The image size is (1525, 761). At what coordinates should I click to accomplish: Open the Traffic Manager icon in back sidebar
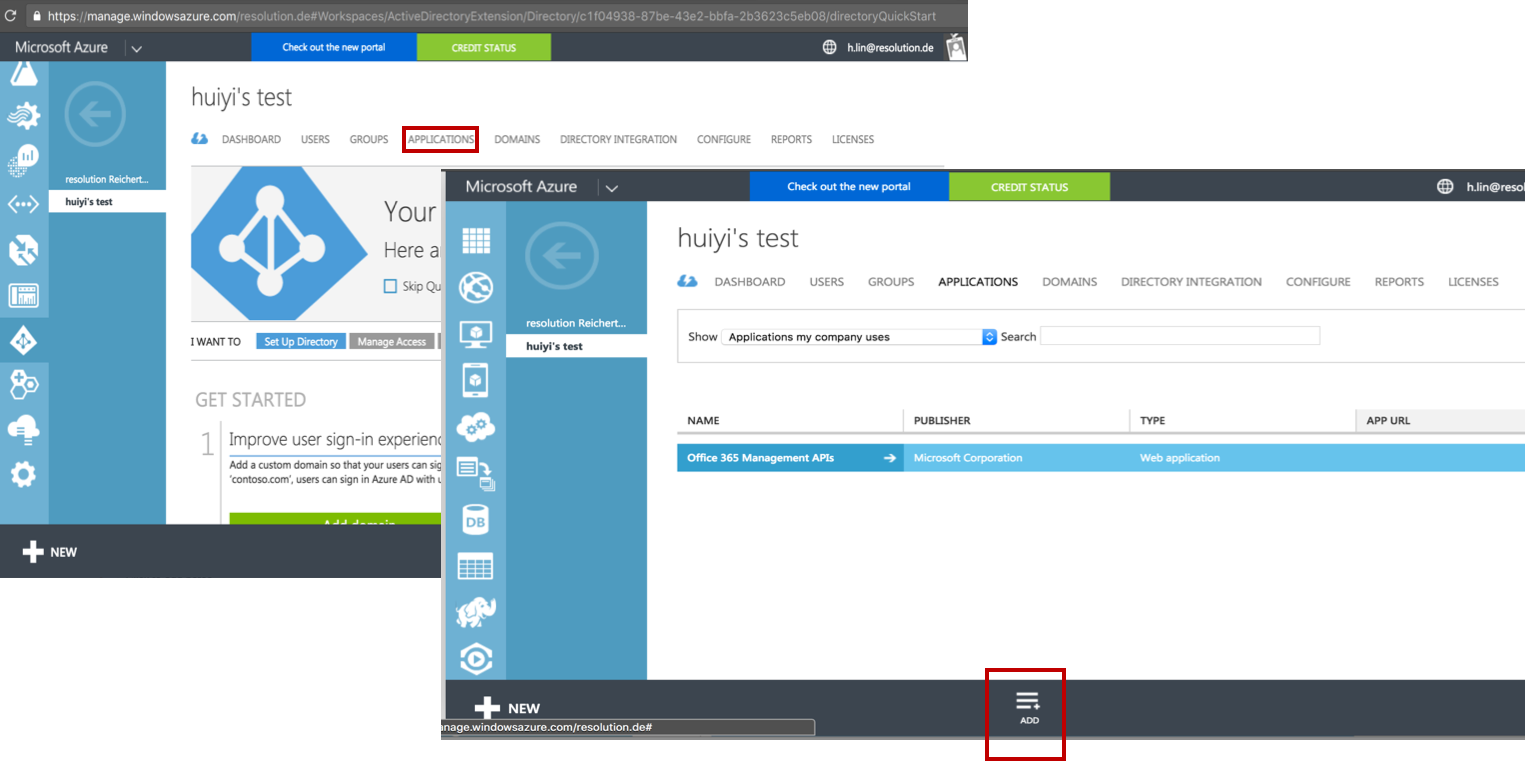tap(23, 250)
